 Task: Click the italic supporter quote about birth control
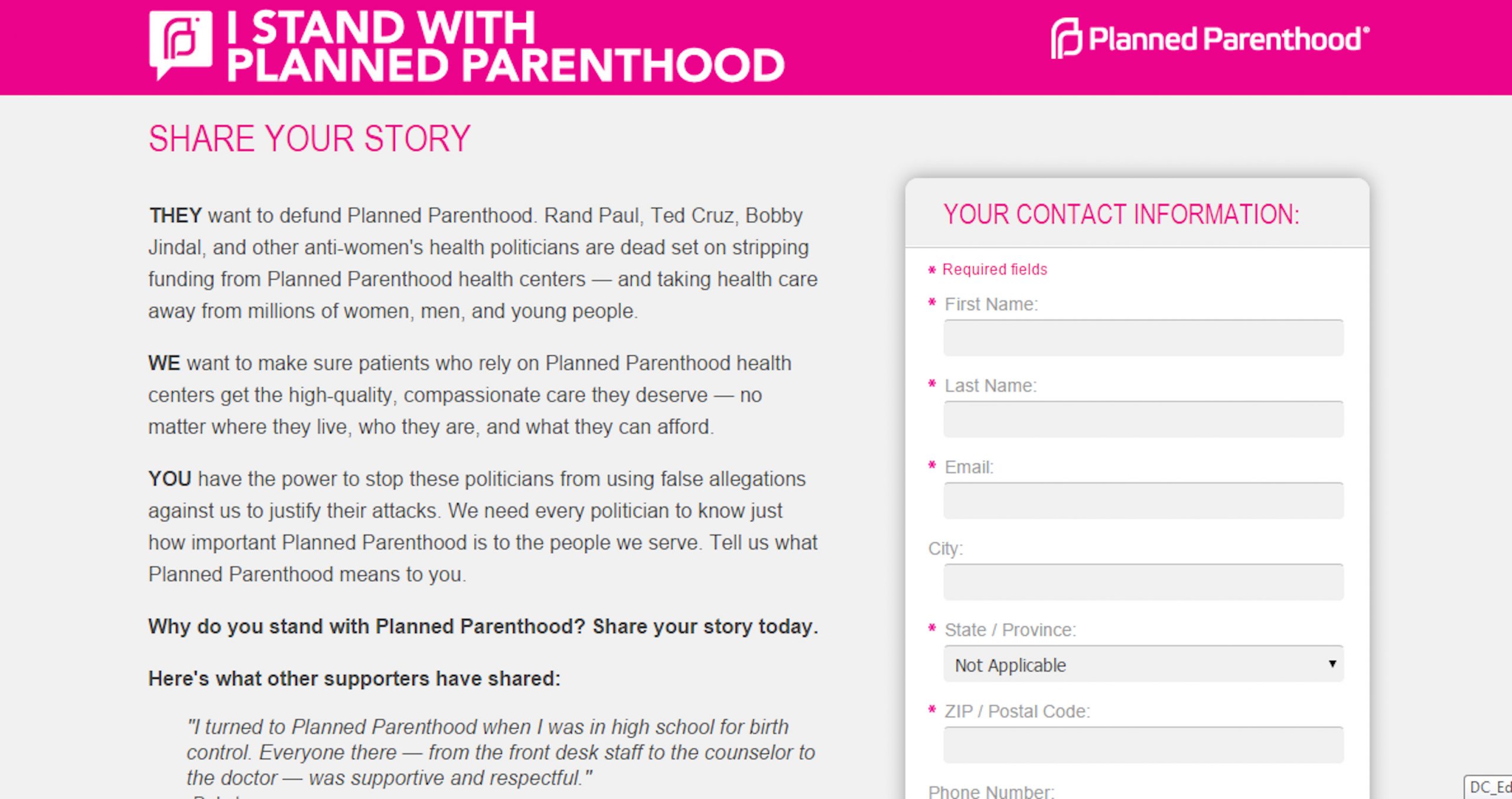[500, 752]
